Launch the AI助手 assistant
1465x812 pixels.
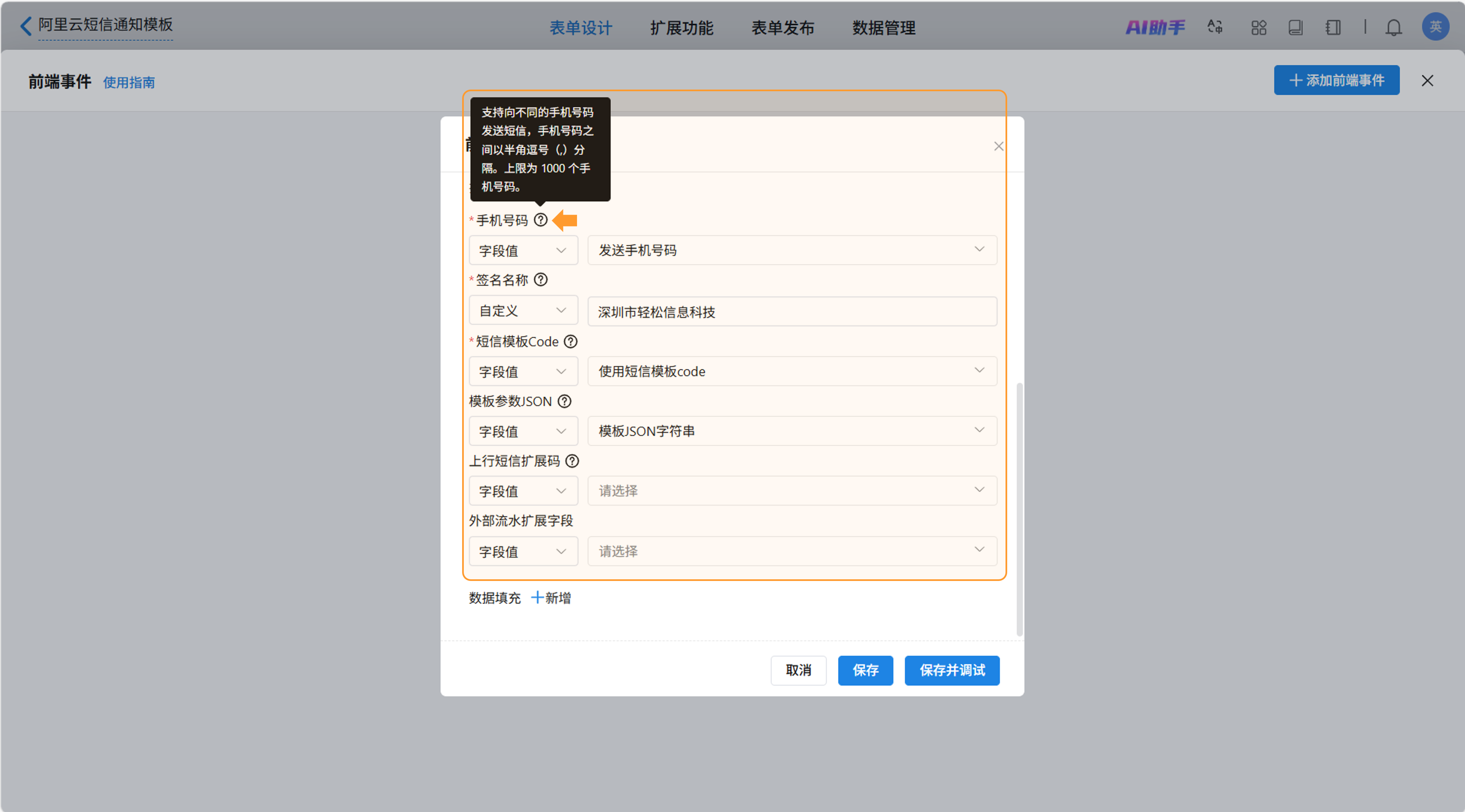(1156, 27)
